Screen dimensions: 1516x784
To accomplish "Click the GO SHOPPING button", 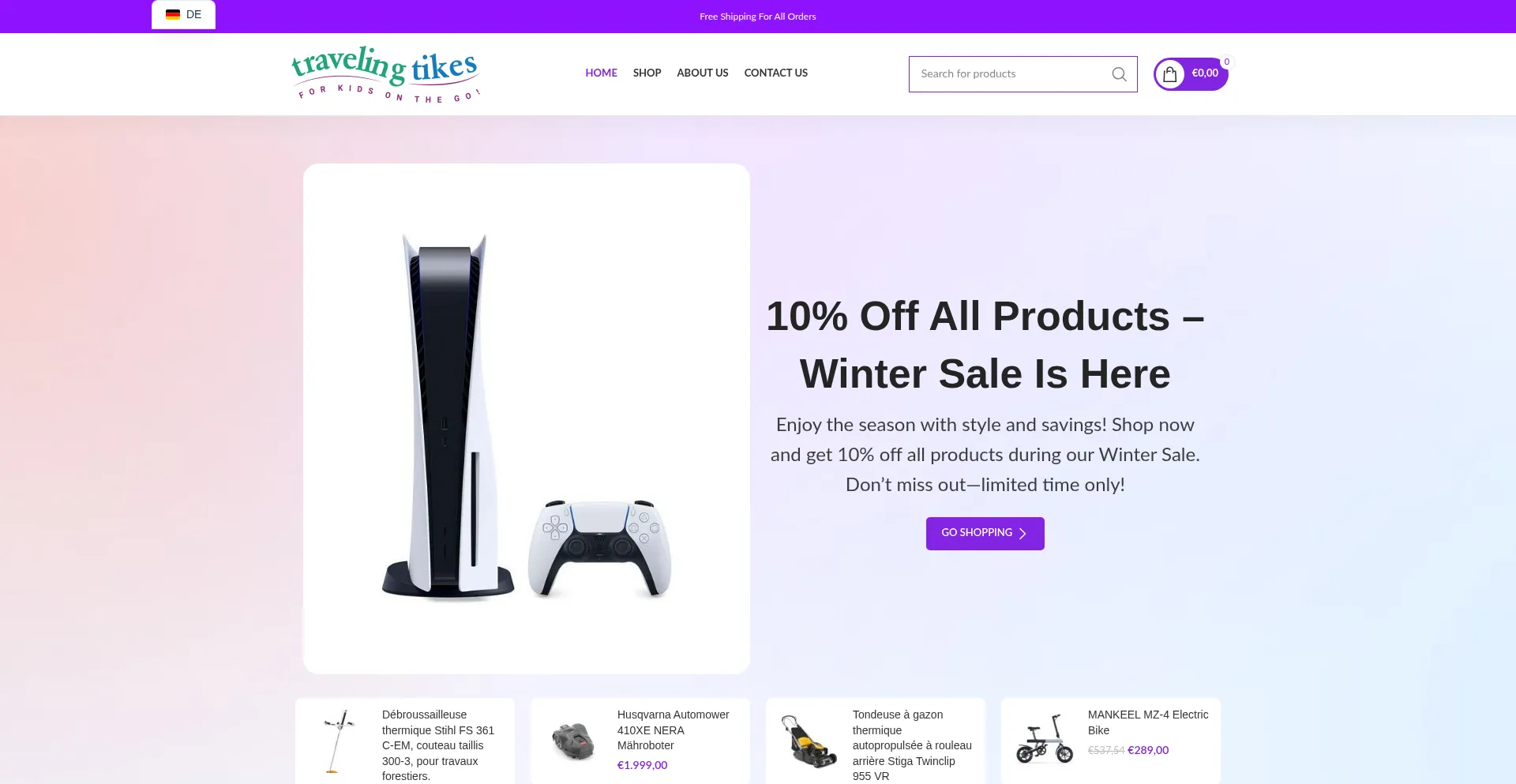I will click(x=985, y=534).
